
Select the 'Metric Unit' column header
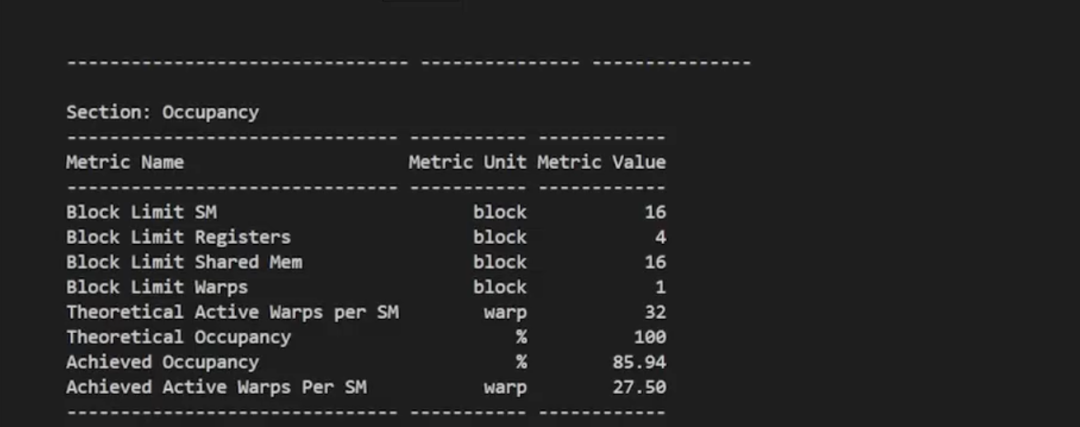coord(468,163)
